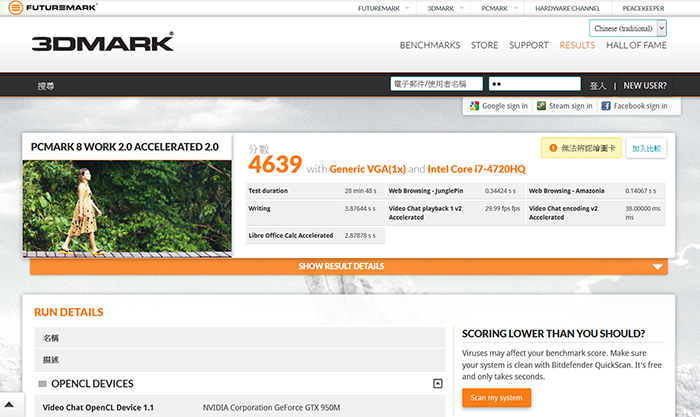
Task: Click the Facebook sign in icon
Action: [606, 106]
